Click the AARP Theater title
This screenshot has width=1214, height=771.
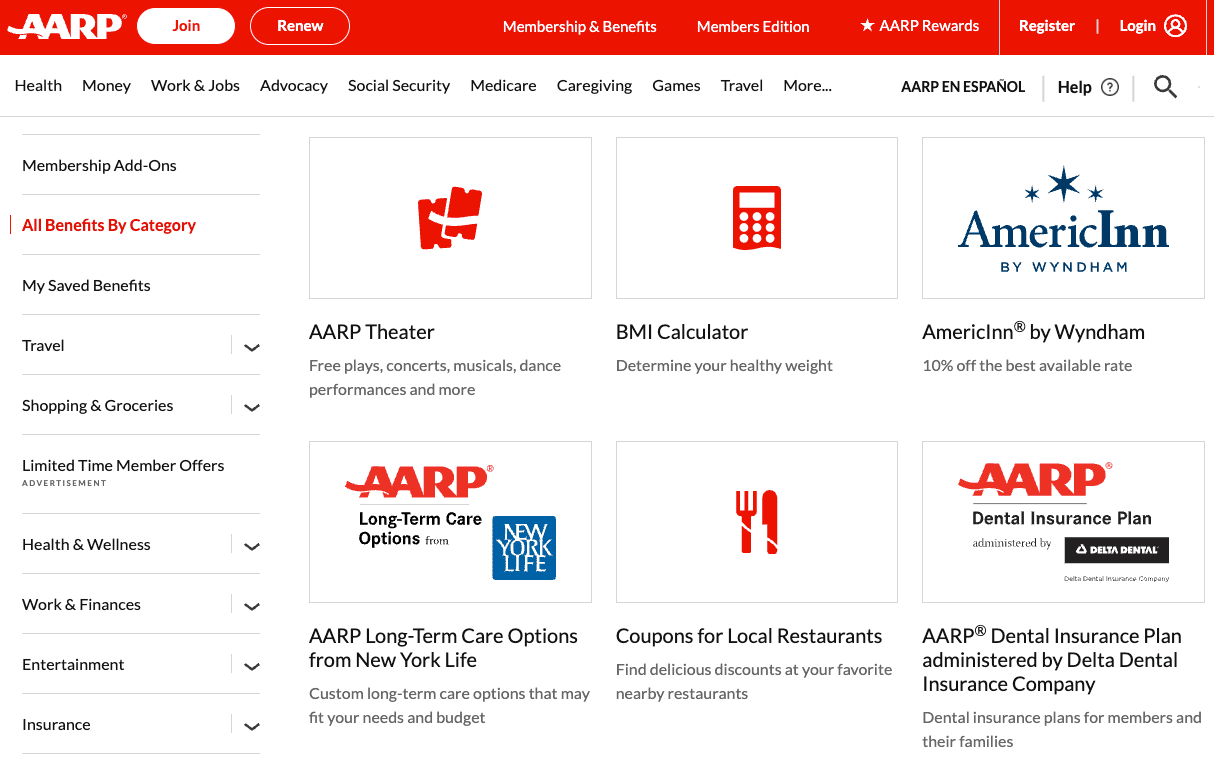[x=372, y=332]
